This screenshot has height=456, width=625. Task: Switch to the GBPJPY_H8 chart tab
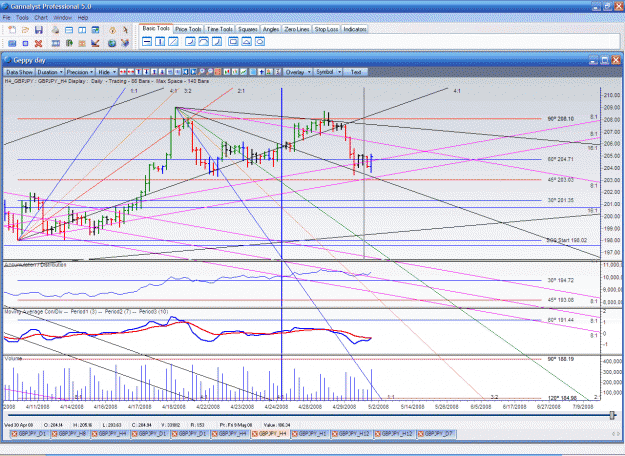71,434
